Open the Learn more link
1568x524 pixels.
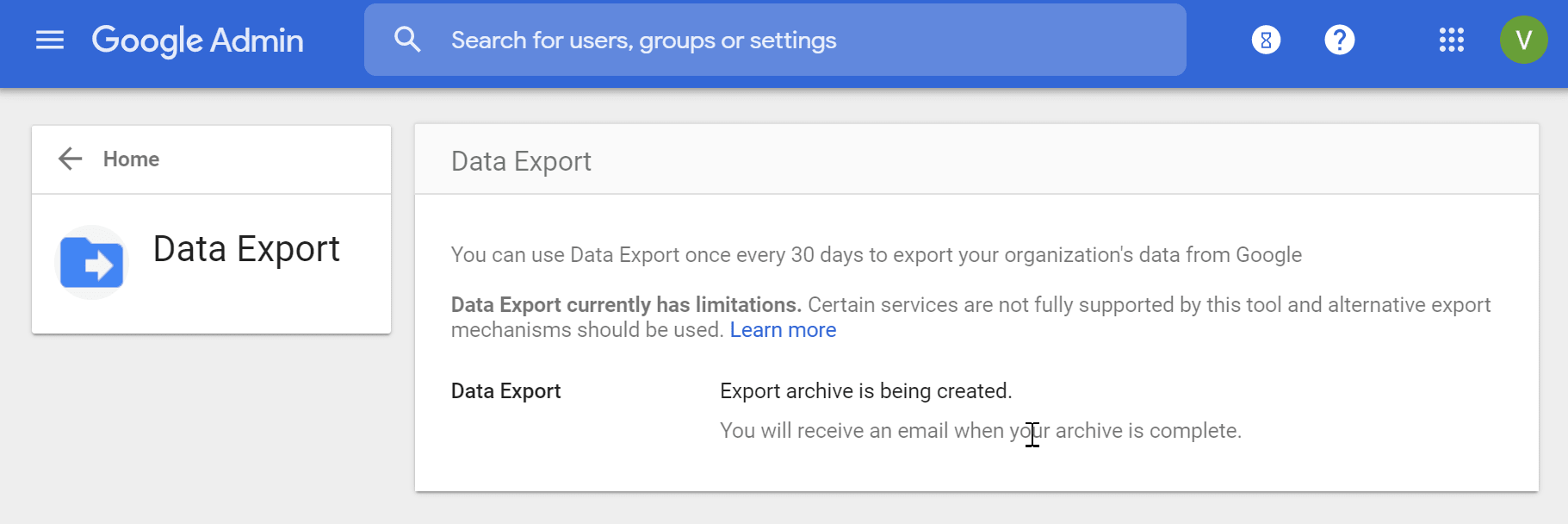click(783, 330)
